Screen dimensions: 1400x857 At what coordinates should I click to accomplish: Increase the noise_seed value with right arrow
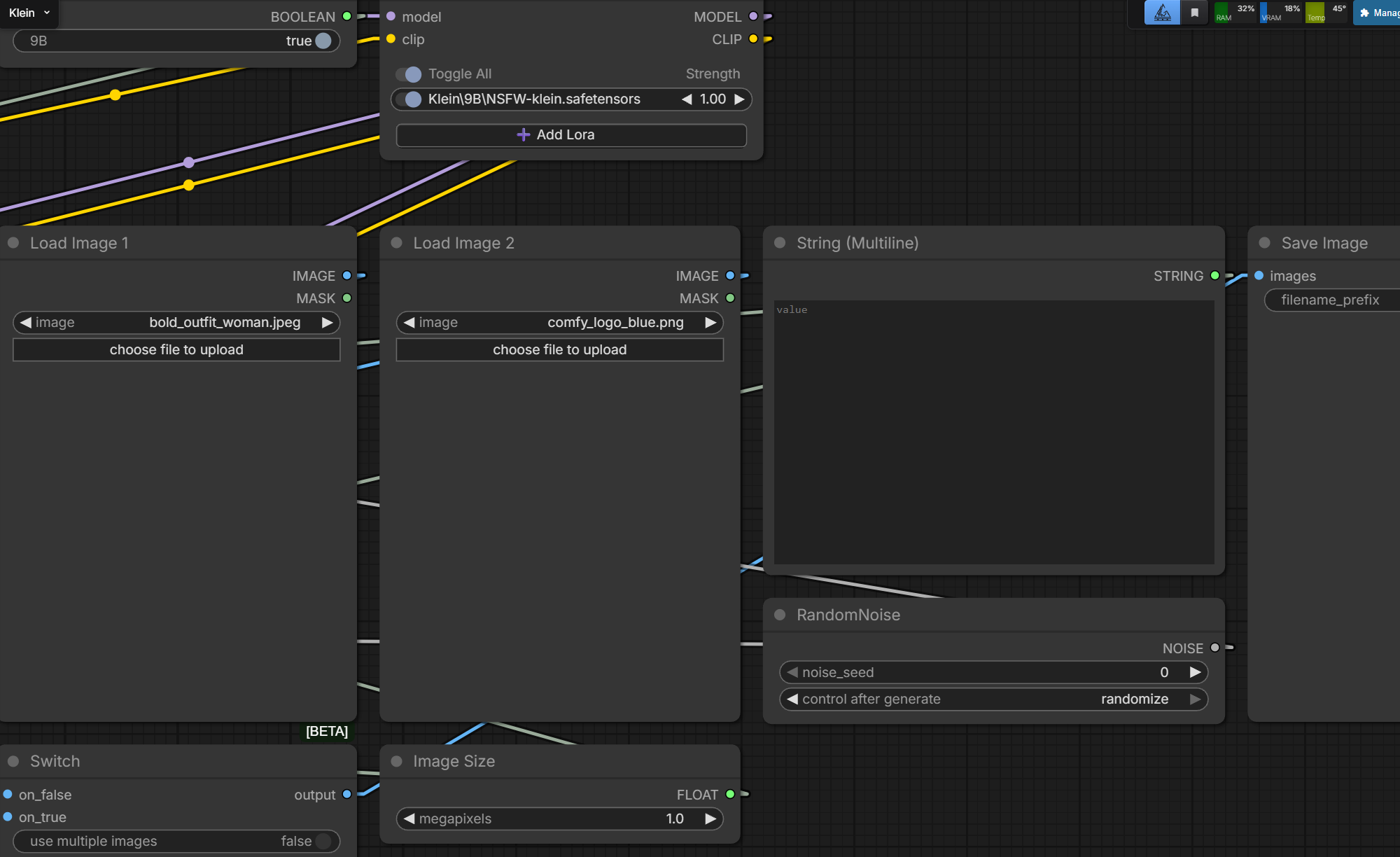click(1195, 672)
